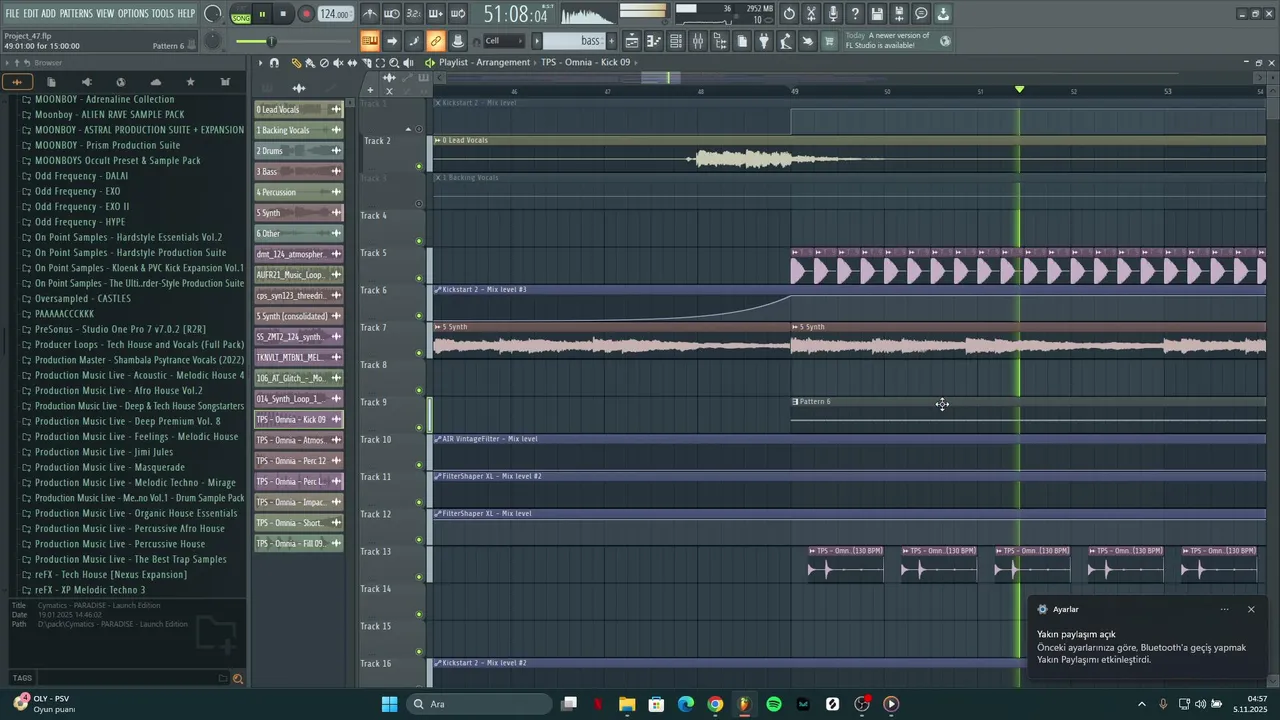Mute Track 7 with its green light

pos(419,353)
